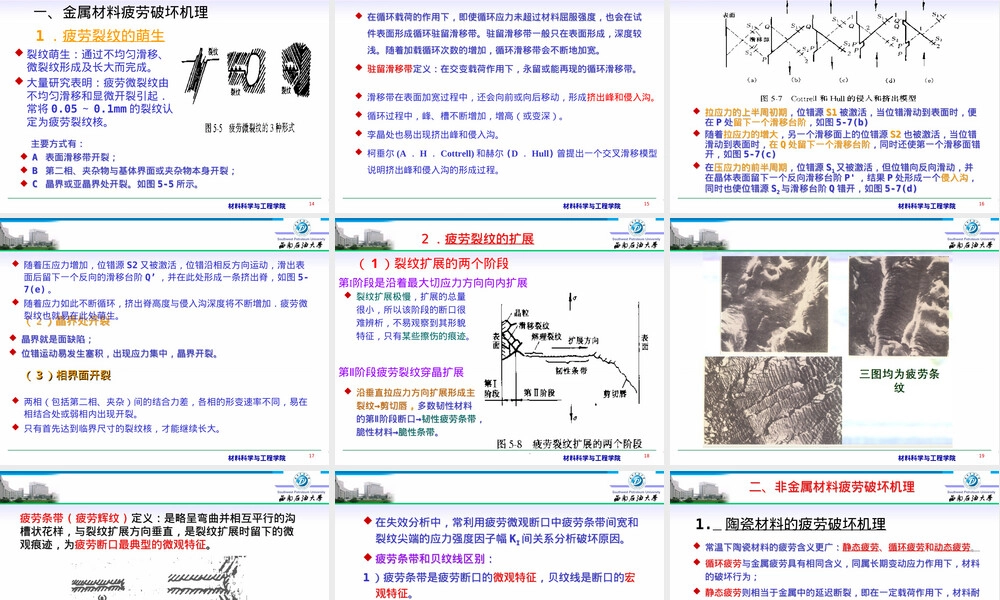
Task: Click red text '疲劳条带（疲劳辉纹）'
Action: pos(74,518)
